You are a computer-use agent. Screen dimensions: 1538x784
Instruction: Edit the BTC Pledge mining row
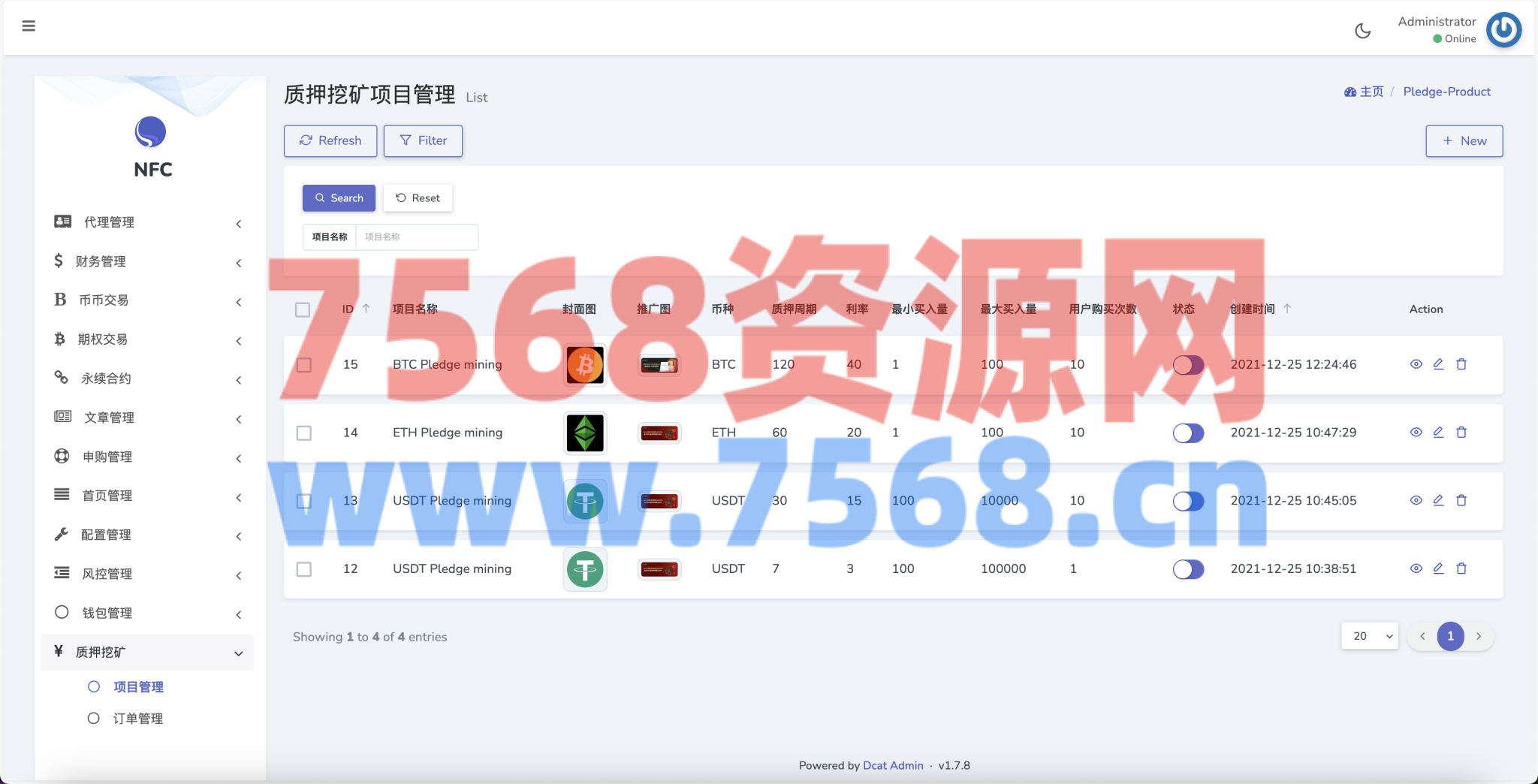(1438, 364)
